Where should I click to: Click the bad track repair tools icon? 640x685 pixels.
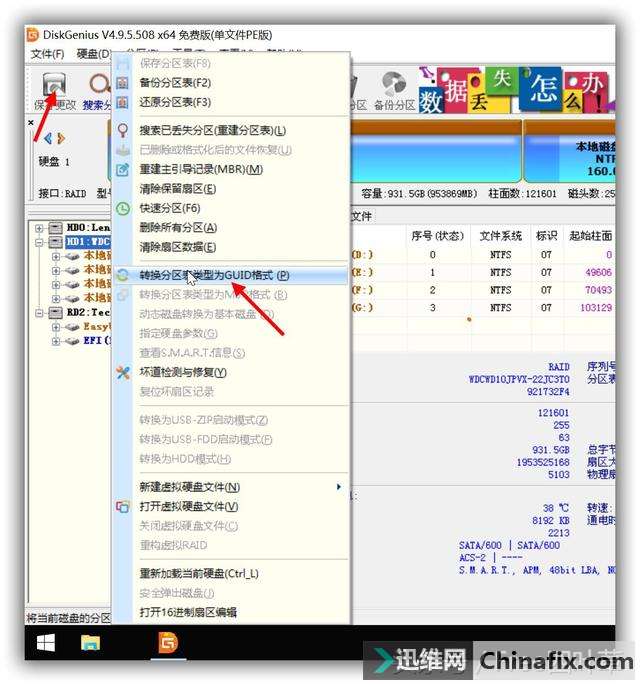pyautogui.click(x=123, y=372)
